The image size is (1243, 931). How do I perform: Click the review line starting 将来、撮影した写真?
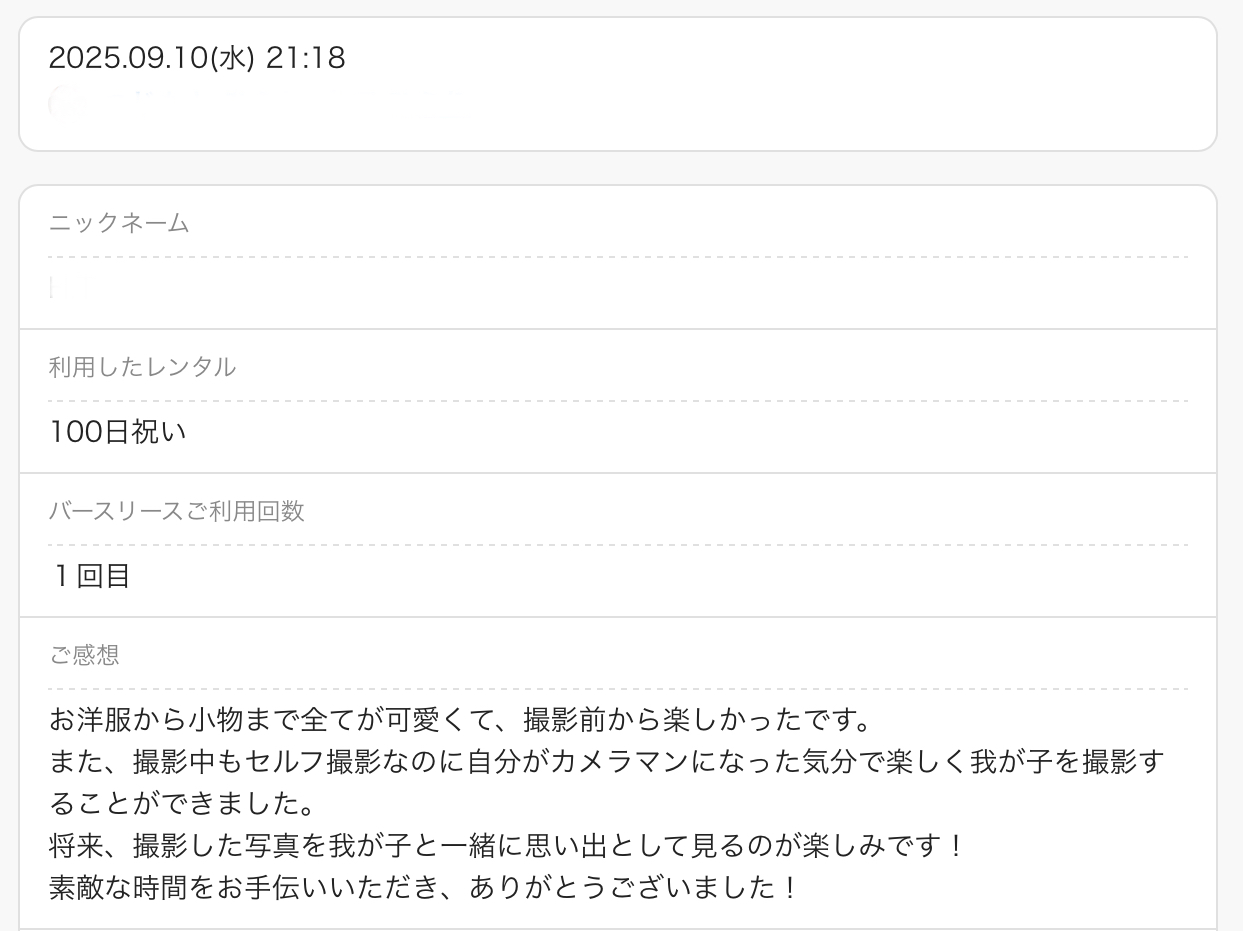pyautogui.click(x=505, y=846)
